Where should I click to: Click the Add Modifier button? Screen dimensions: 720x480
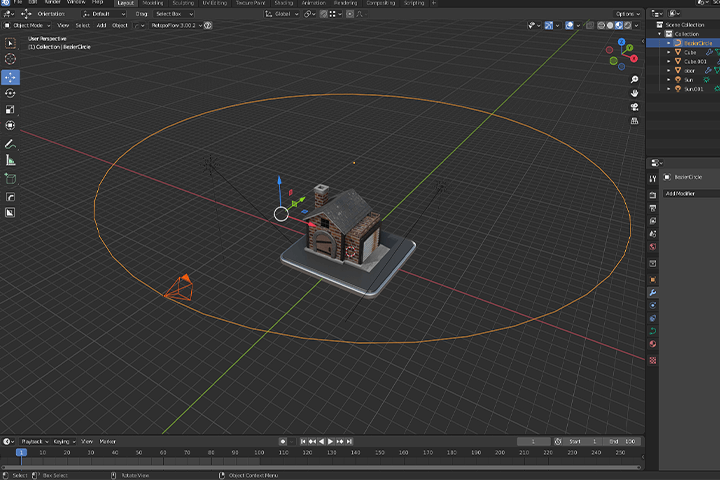(691, 193)
